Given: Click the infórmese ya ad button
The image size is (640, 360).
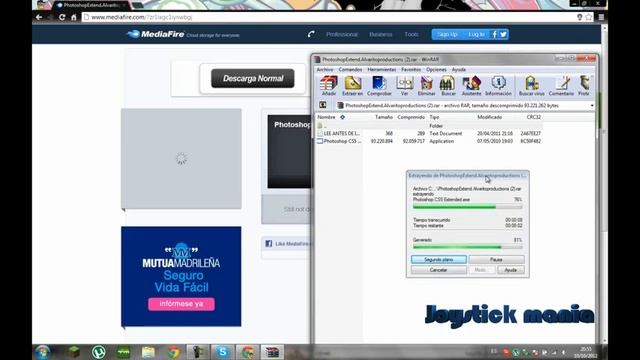Looking at the screenshot, I should [x=181, y=304].
